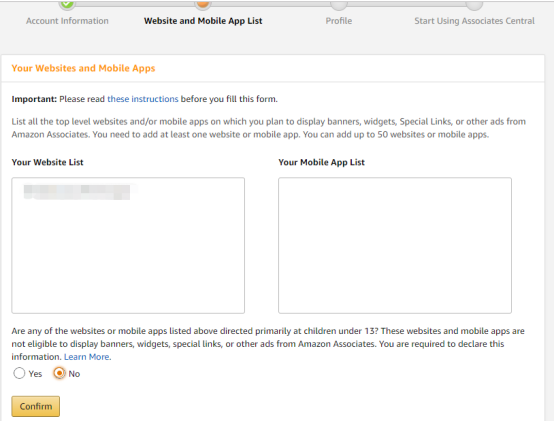Select the blurred website entry in list
The image size is (554, 421).
[x=77, y=192]
